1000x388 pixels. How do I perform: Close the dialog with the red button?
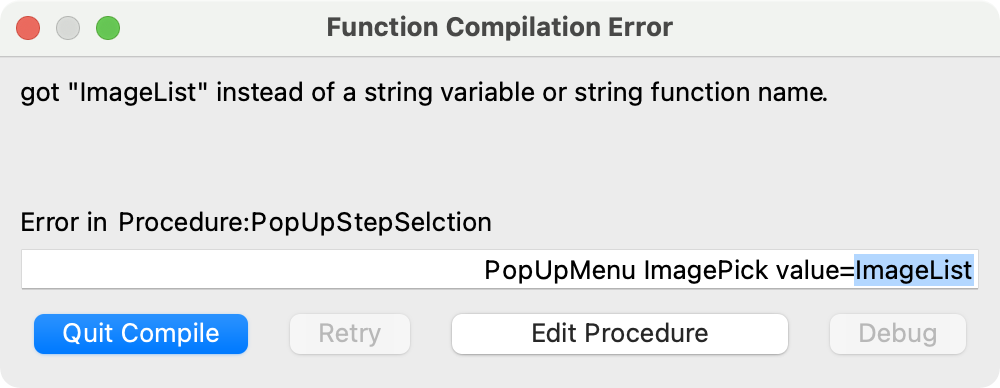(x=28, y=28)
